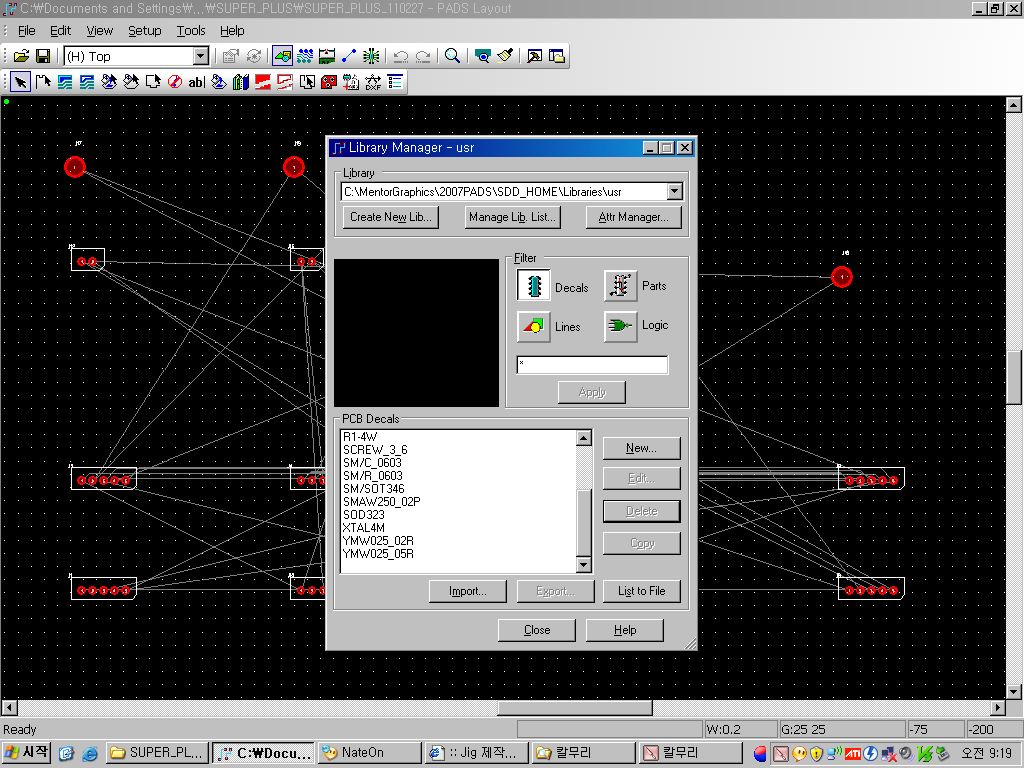Select YMW025_05R in the decals list

pyautogui.click(x=378, y=554)
